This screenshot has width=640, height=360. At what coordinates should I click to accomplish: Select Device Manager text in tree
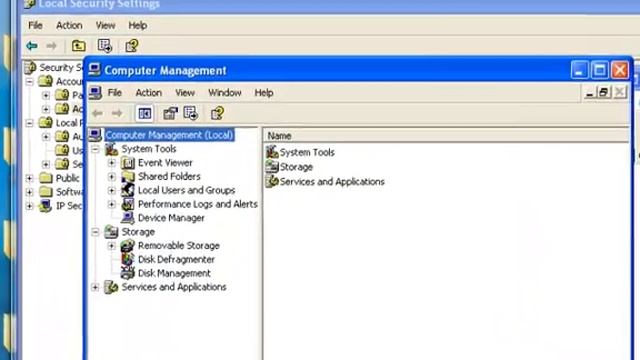[x=171, y=218]
